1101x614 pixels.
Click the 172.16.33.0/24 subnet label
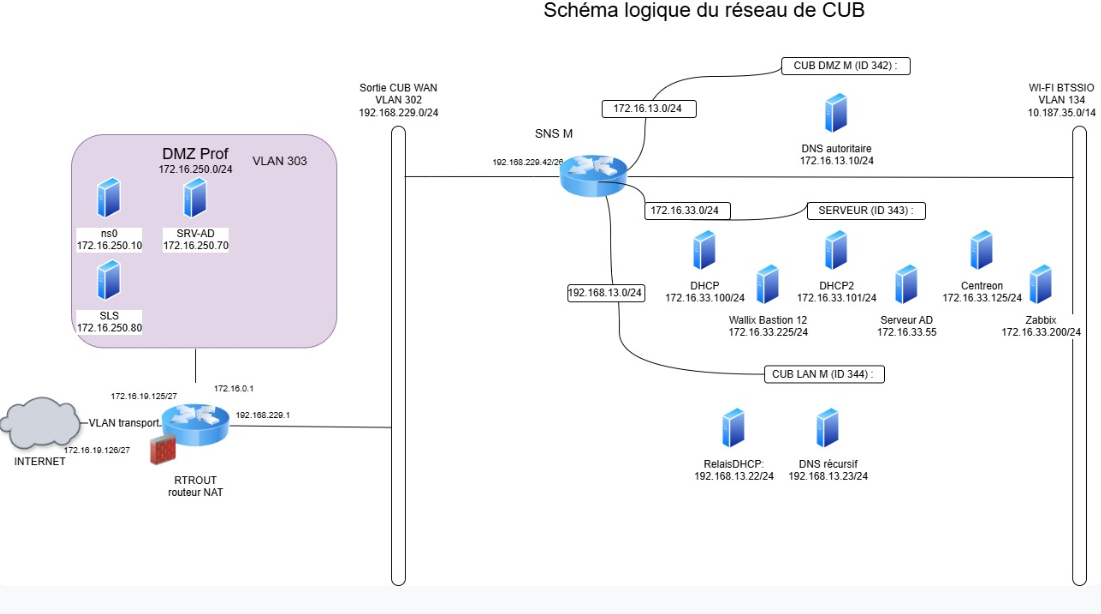point(687,211)
